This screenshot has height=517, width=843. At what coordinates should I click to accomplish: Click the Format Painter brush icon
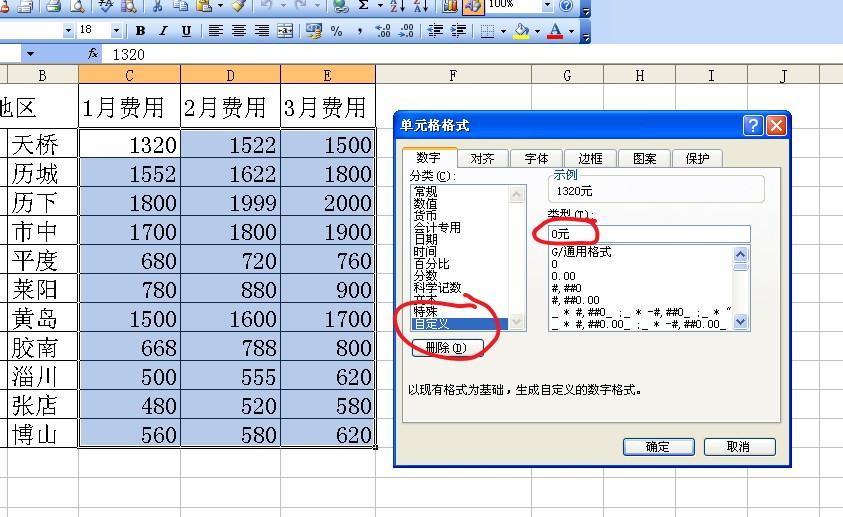point(238,6)
